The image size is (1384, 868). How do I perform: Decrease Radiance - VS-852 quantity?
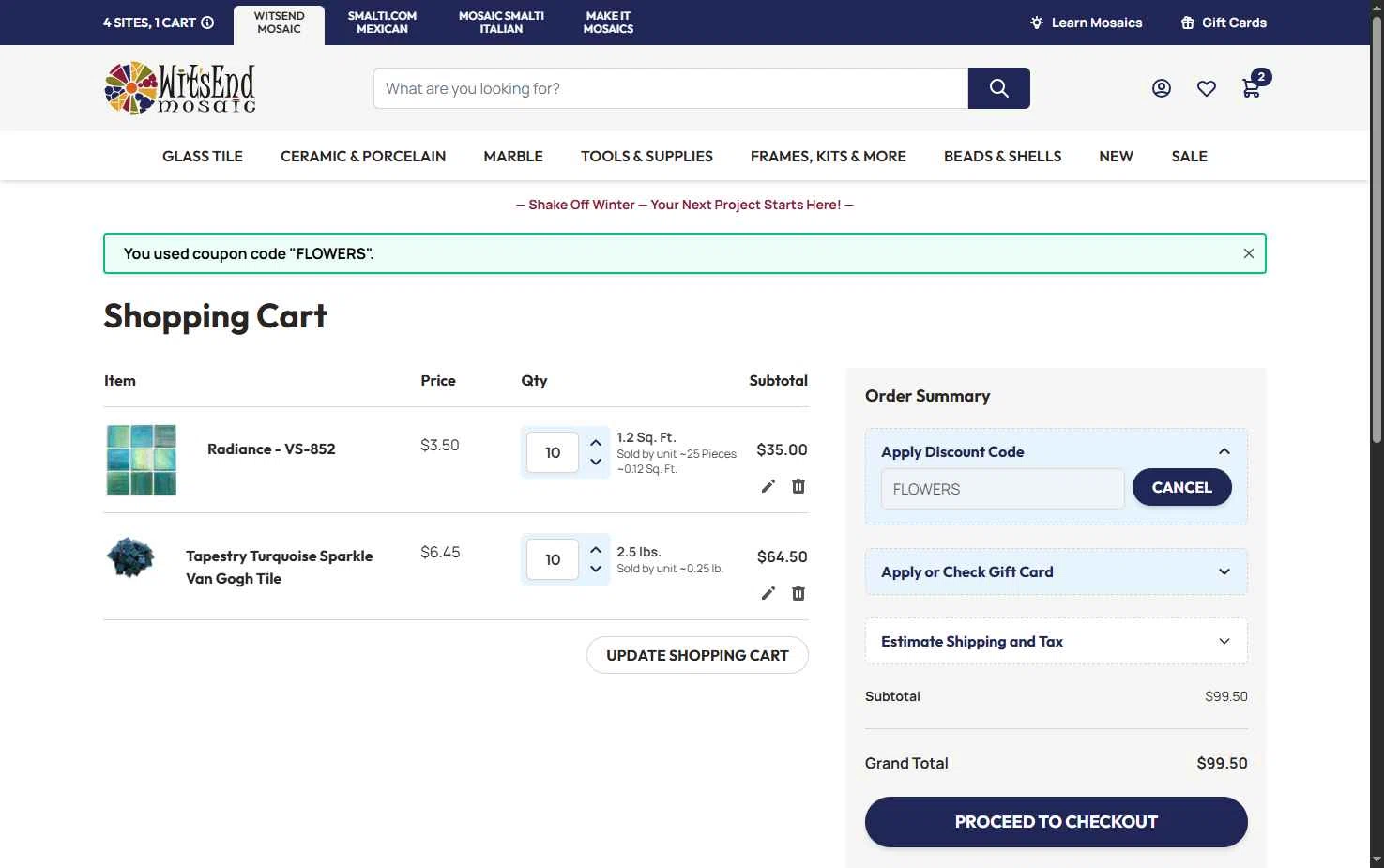(596, 462)
